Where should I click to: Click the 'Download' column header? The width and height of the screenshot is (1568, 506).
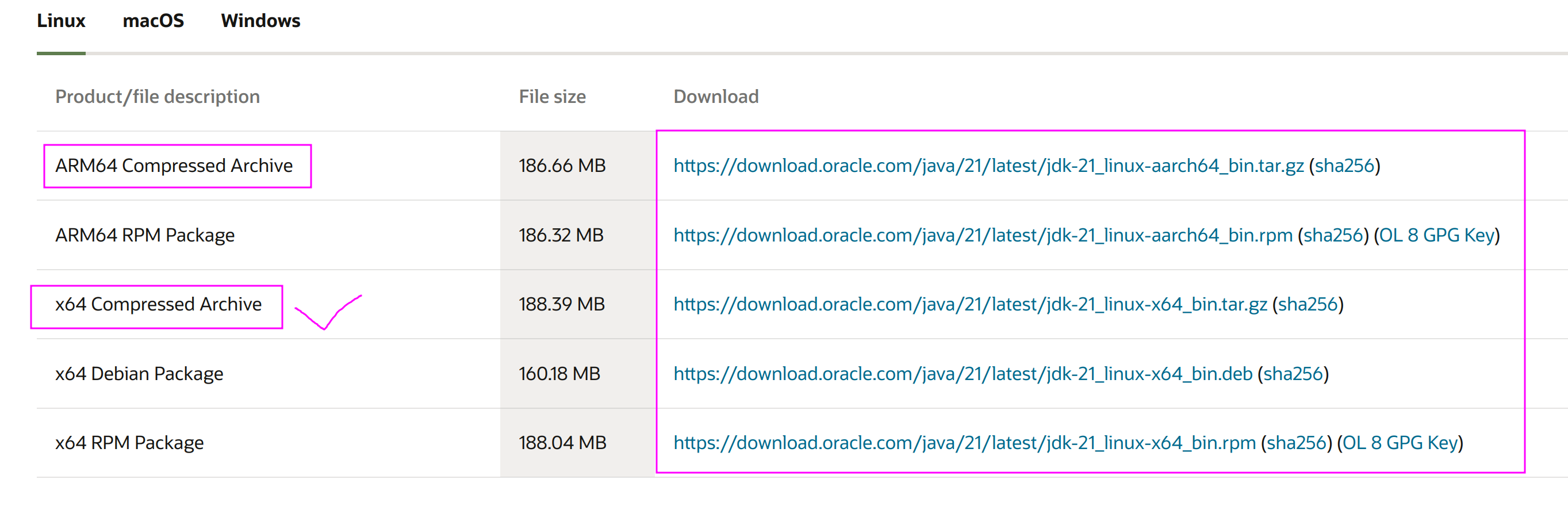(x=716, y=97)
